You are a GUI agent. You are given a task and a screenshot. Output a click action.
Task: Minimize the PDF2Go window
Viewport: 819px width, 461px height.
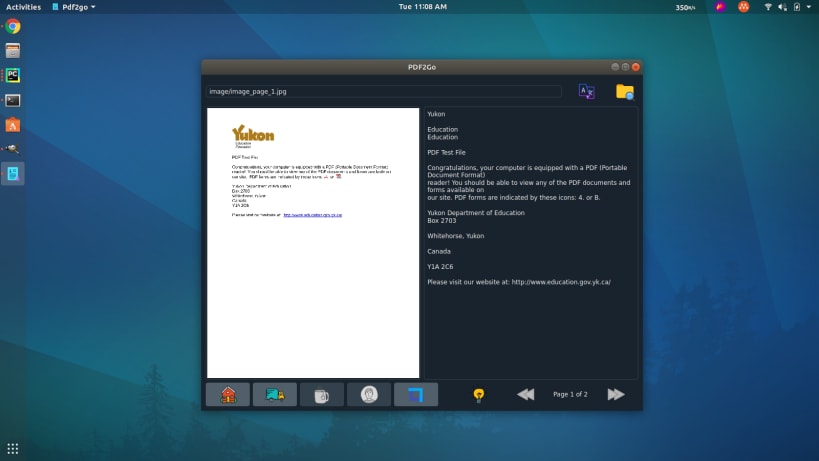[615, 67]
